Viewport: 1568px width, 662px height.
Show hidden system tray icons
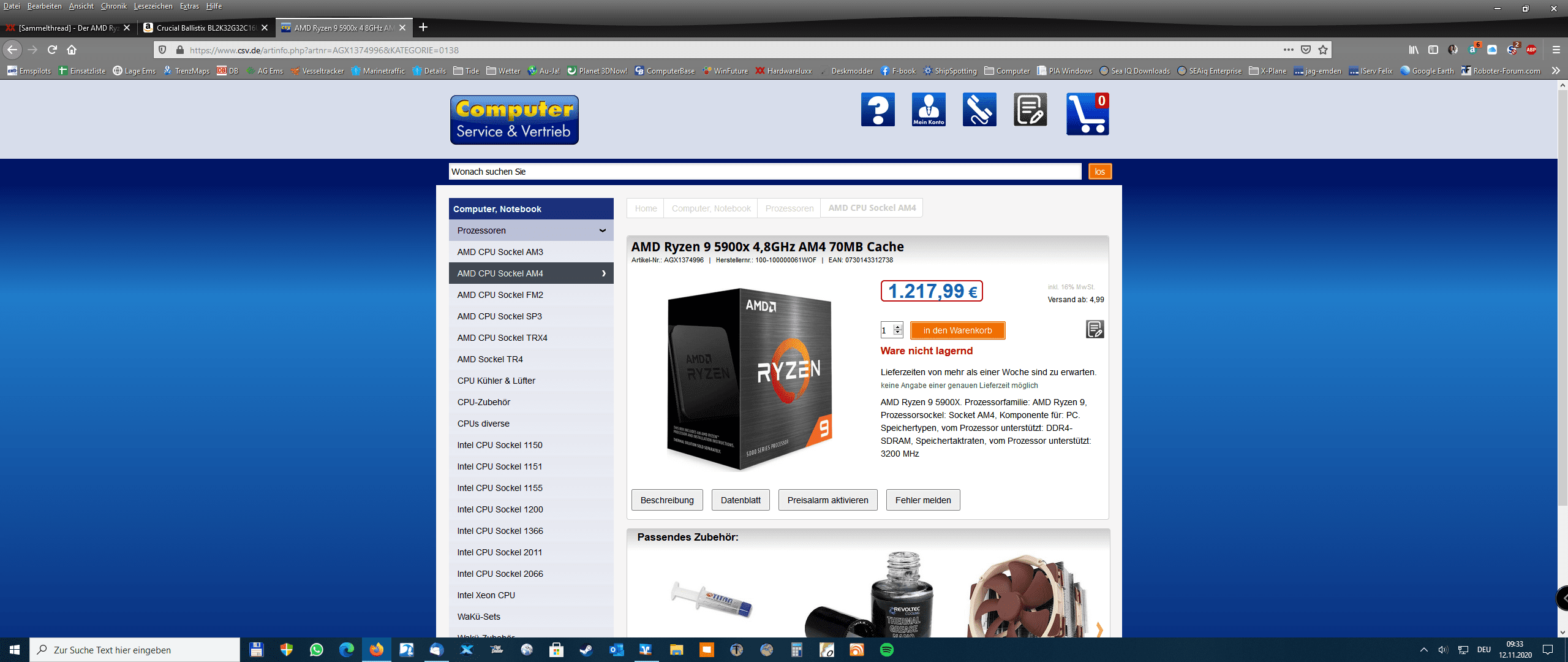coord(1424,650)
